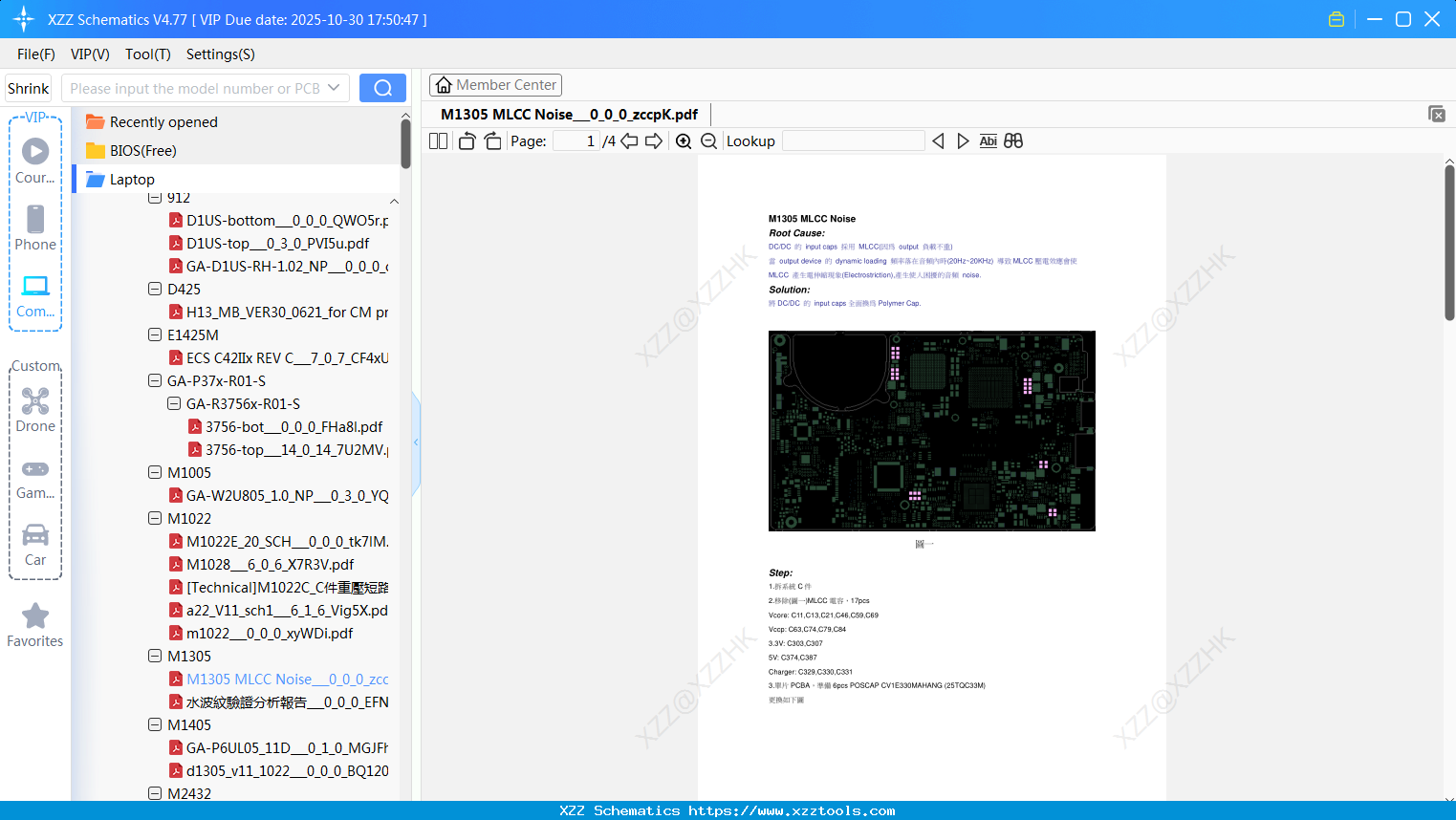1456x820 pixels.
Task: Click the page number field
Action: (x=576, y=140)
